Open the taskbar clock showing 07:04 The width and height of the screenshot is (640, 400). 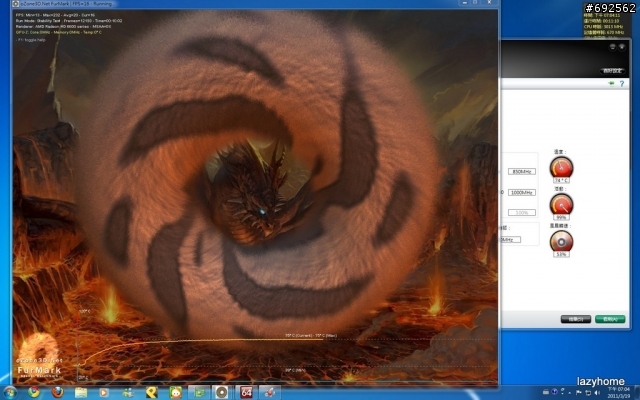(x=620, y=393)
